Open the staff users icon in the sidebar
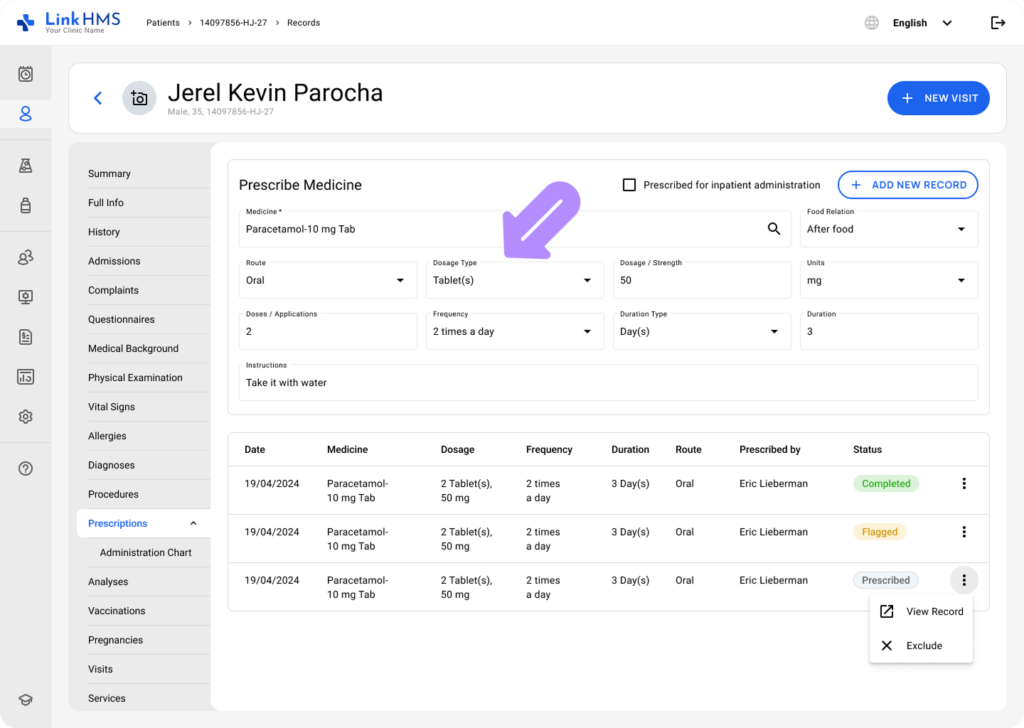The height and width of the screenshot is (728, 1024). tap(25, 257)
